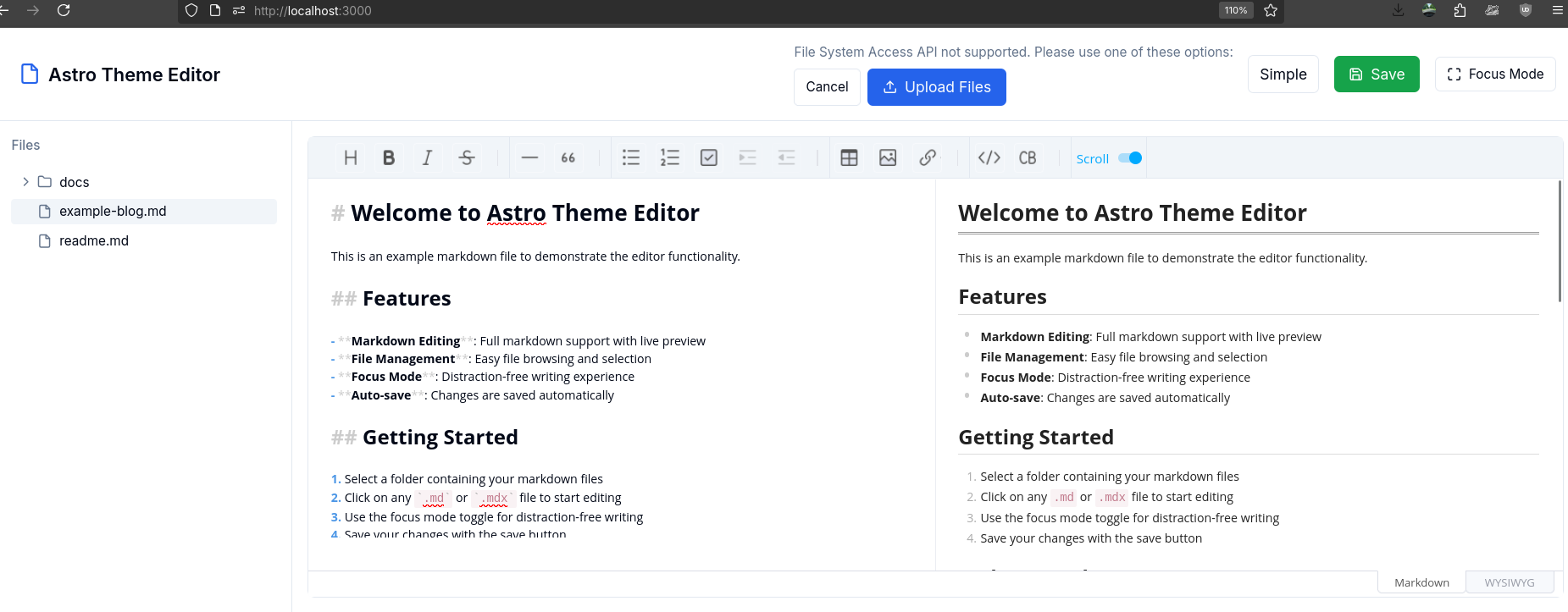
Task: Bookmark this page with star icon
Action: [1271, 10]
